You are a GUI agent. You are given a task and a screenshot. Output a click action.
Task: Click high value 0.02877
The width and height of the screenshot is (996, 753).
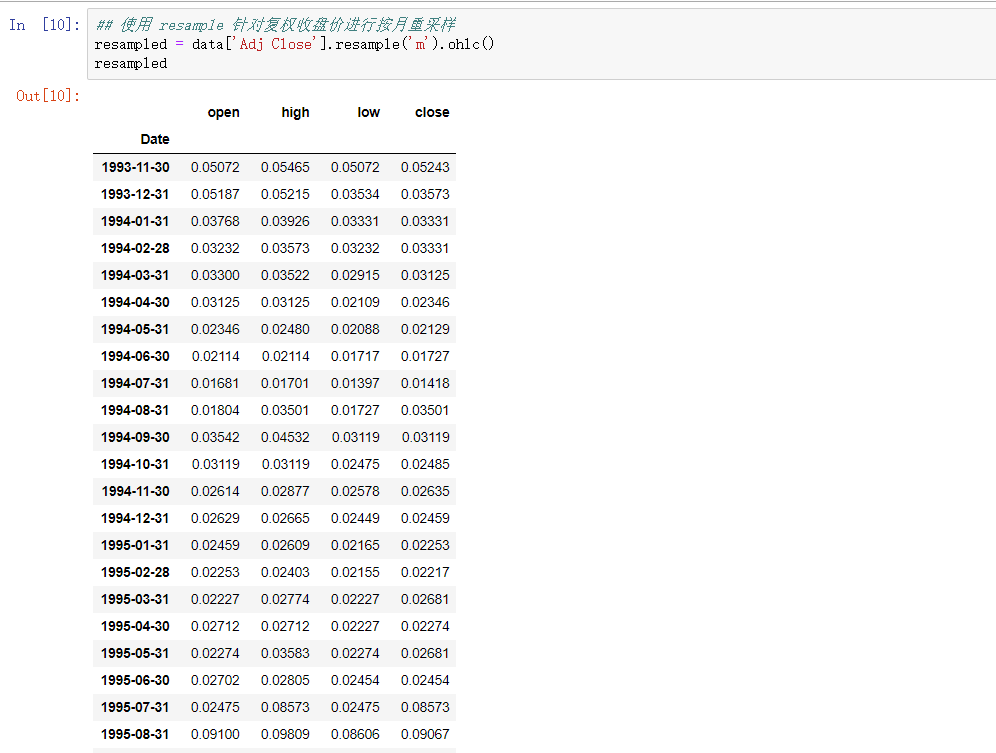(285, 491)
